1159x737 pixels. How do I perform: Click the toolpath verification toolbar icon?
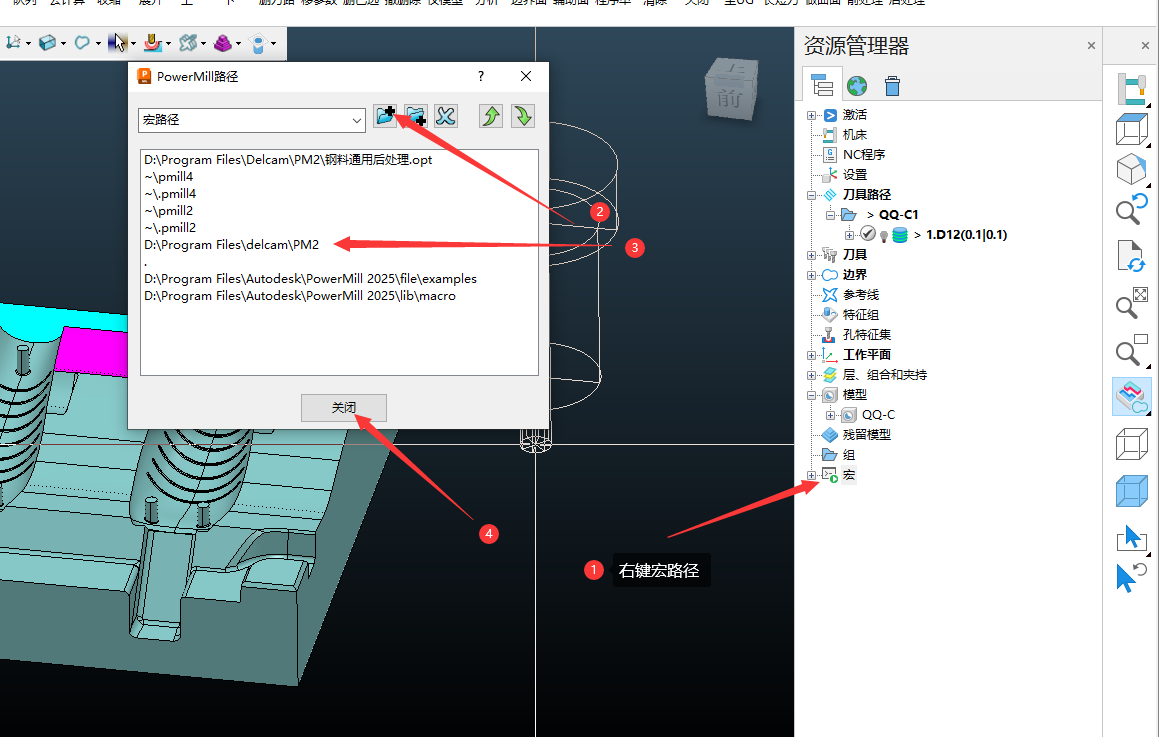pos(188,43)
